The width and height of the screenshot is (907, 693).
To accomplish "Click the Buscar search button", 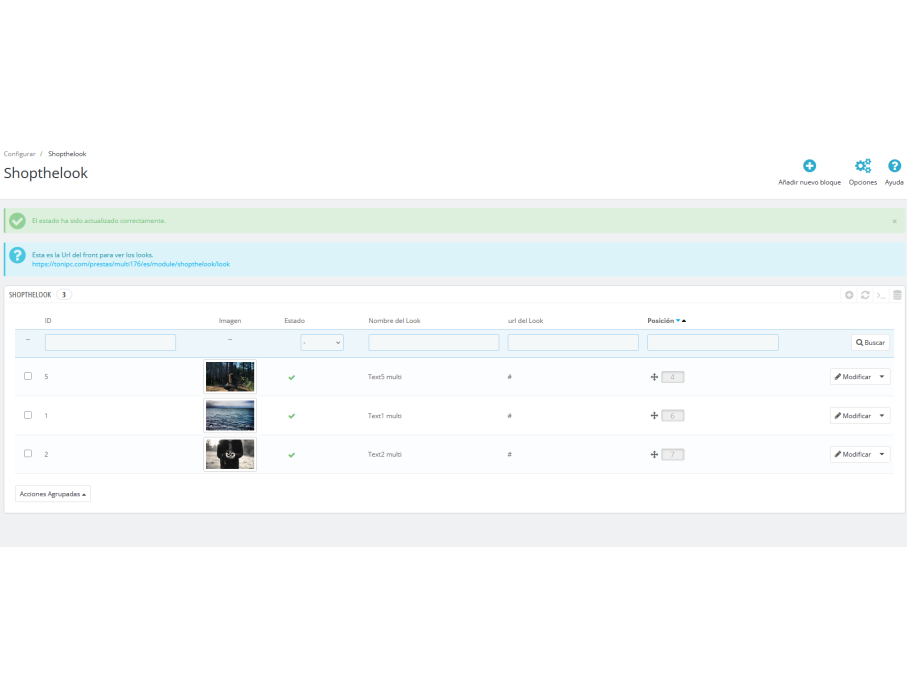I will [x=871, y=342].
